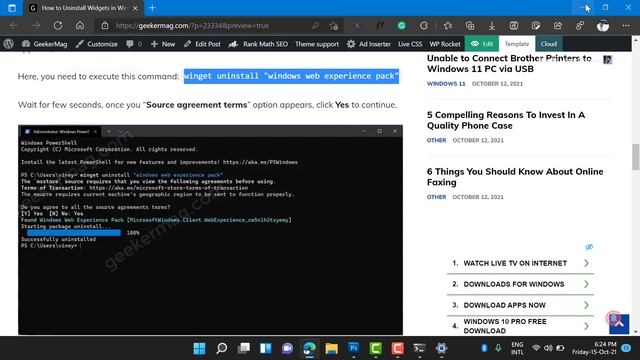Expand Download Apps Now ad chevron

[586, 305]
